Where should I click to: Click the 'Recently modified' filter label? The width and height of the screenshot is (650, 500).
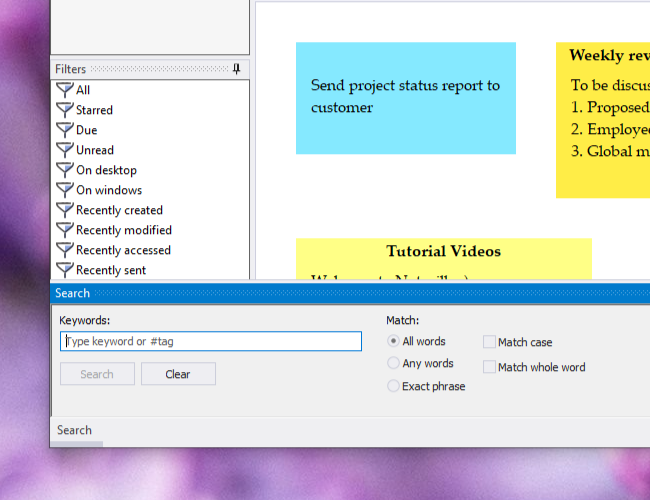[x=124, y=230]
